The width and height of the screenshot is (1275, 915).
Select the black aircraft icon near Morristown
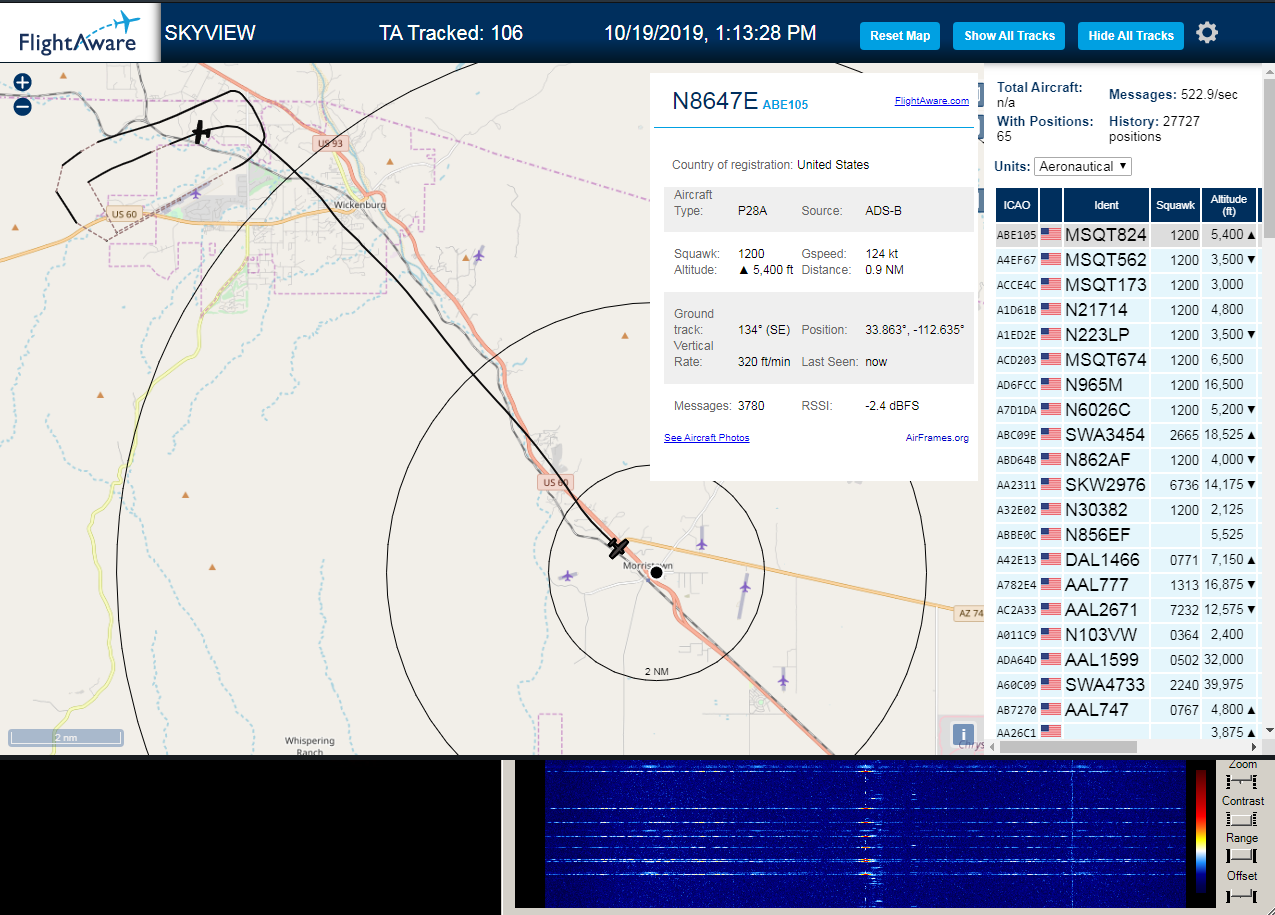(x=618, y=547)
